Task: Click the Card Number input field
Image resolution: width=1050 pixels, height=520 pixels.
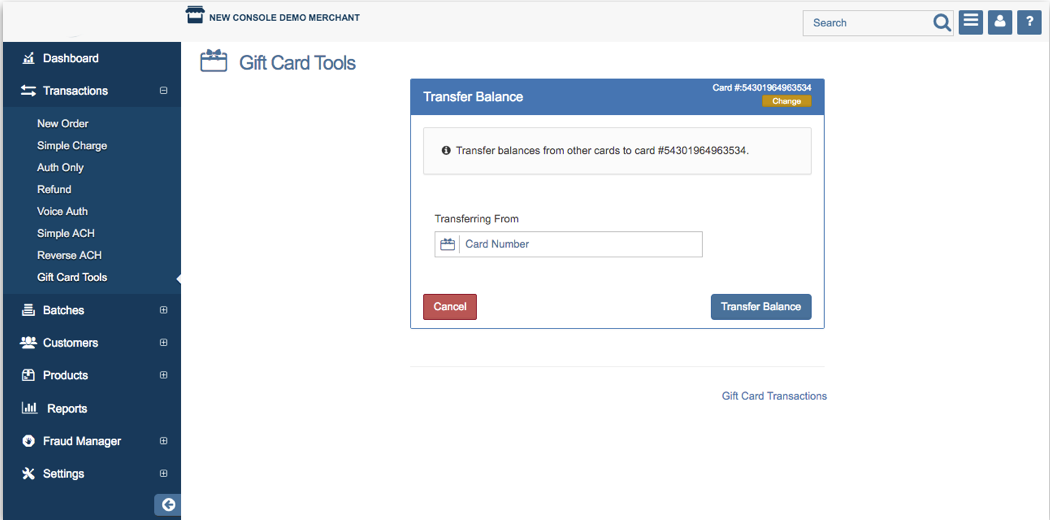Action: pyautogui.click(x=580, y=244)
